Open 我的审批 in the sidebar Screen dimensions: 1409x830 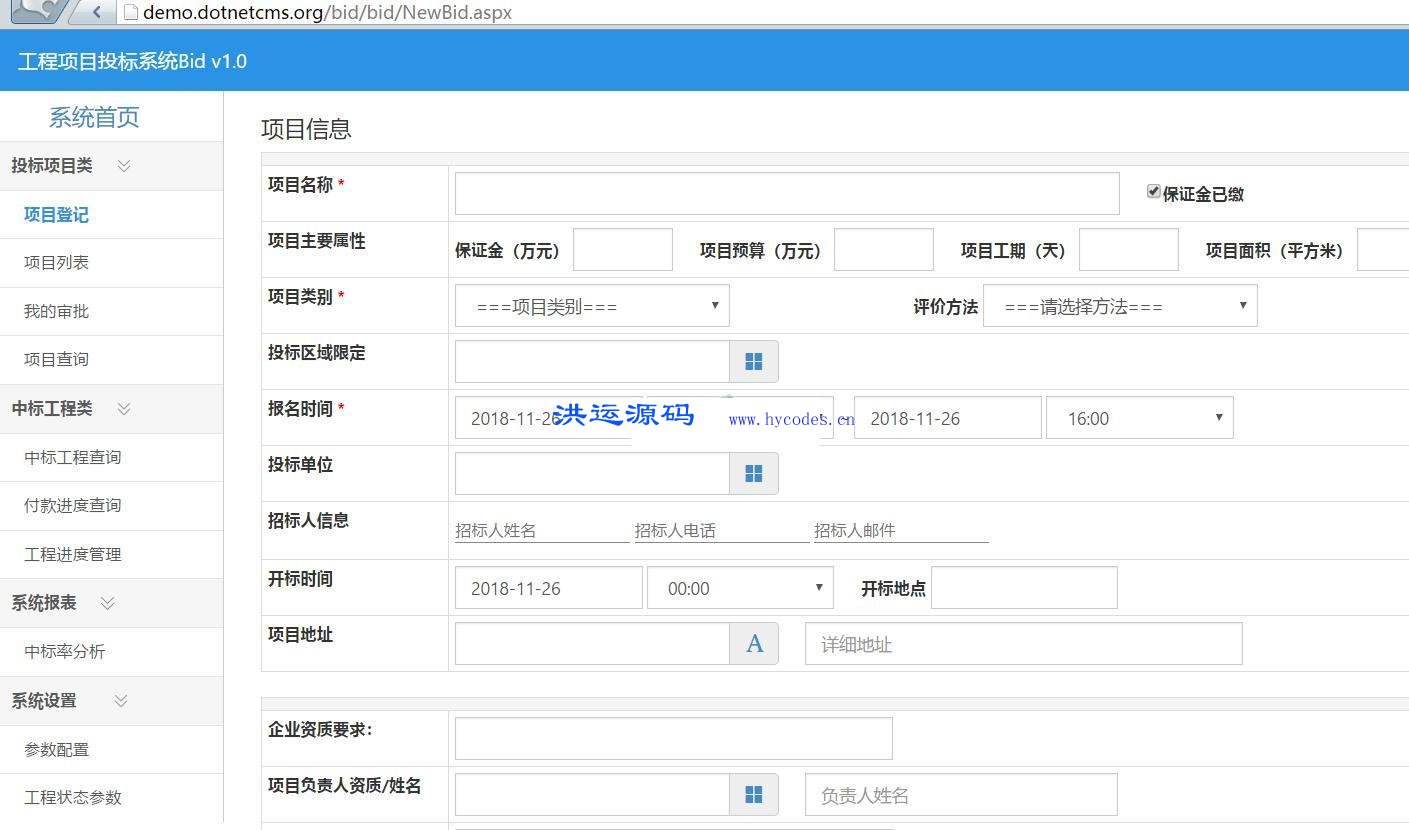pyautogui.click(x=56, y=312)
